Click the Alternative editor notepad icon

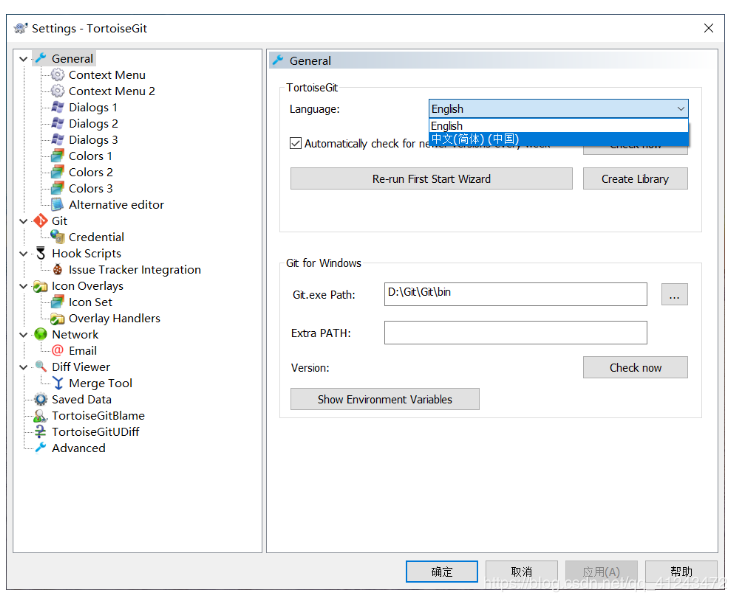(x=57, y=204)
